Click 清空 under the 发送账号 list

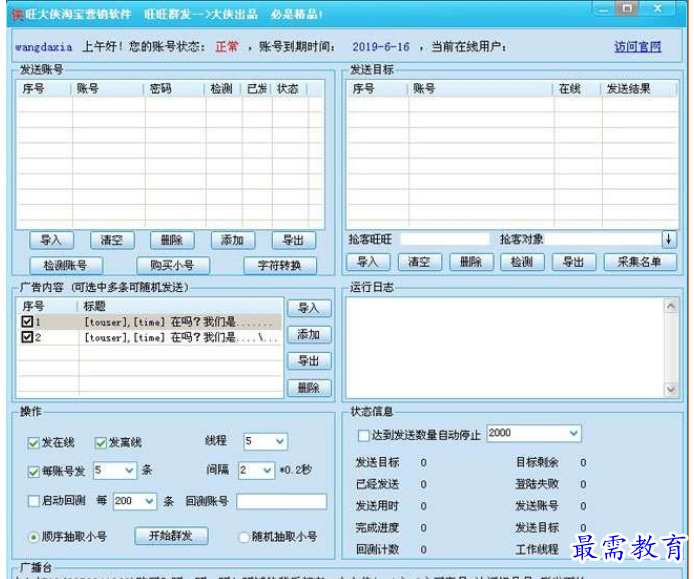(x=112, y=240)
